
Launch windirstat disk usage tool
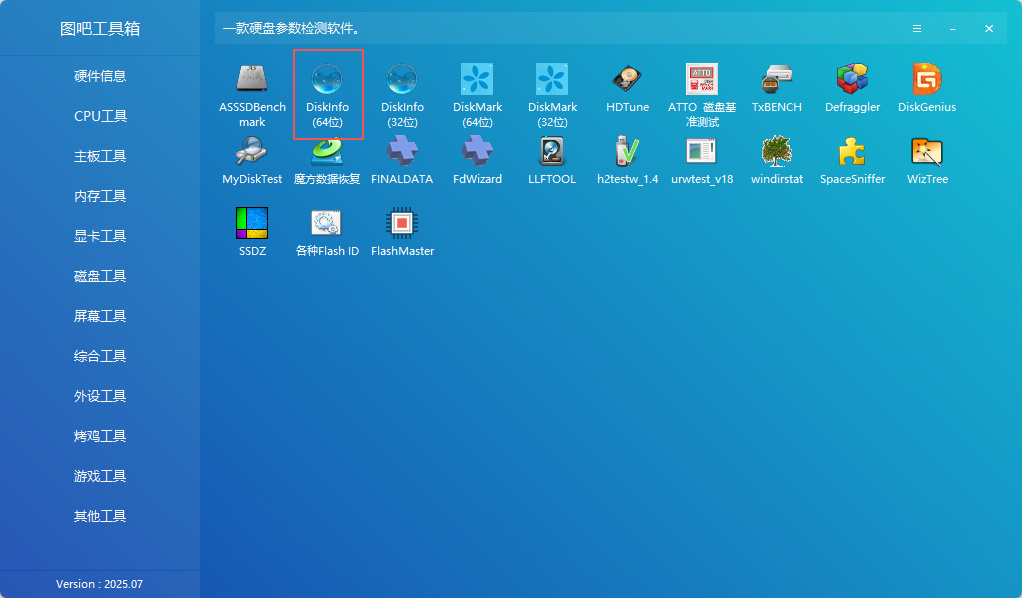[x=777, y=160]
